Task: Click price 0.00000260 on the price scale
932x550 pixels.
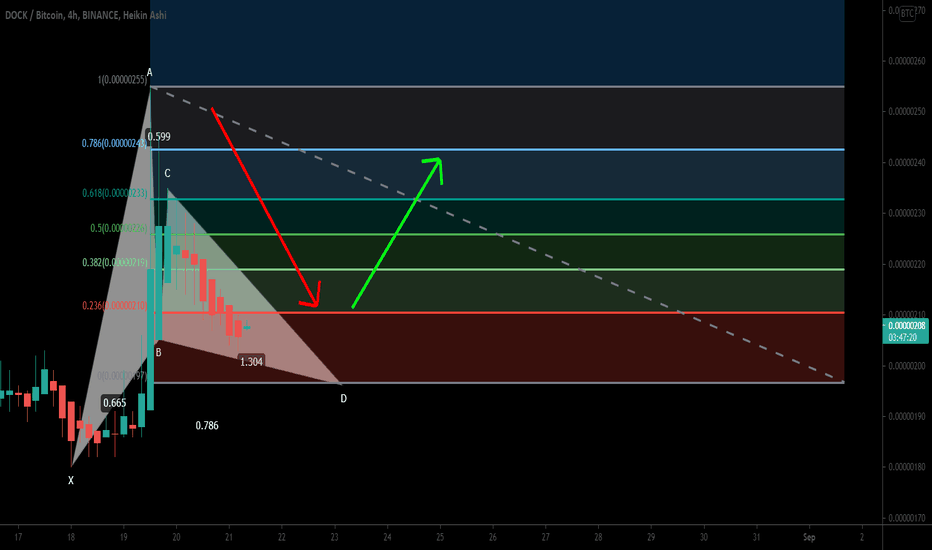Action: click(906, 61)
